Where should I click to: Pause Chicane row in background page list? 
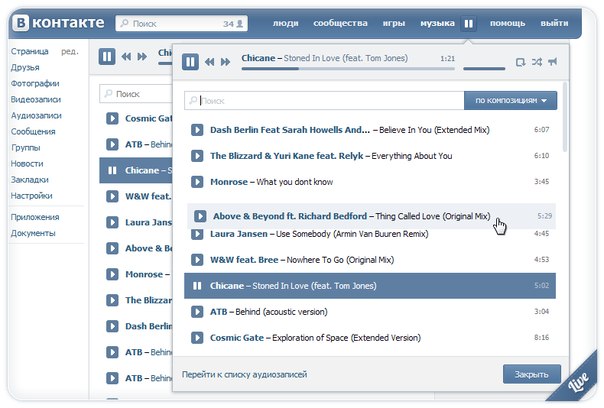(x=112, y=171)
